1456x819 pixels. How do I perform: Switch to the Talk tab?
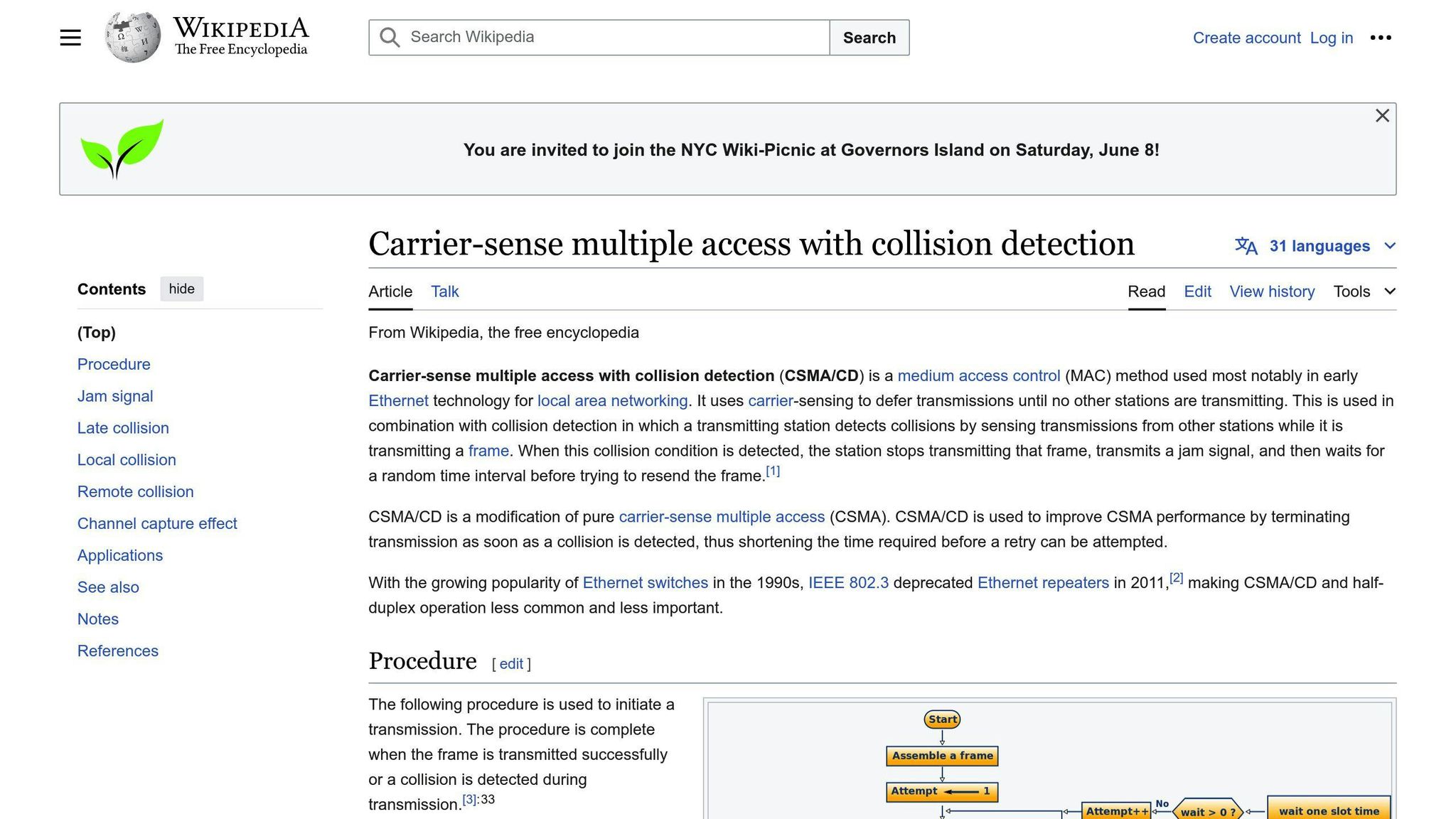pos(444,291)
